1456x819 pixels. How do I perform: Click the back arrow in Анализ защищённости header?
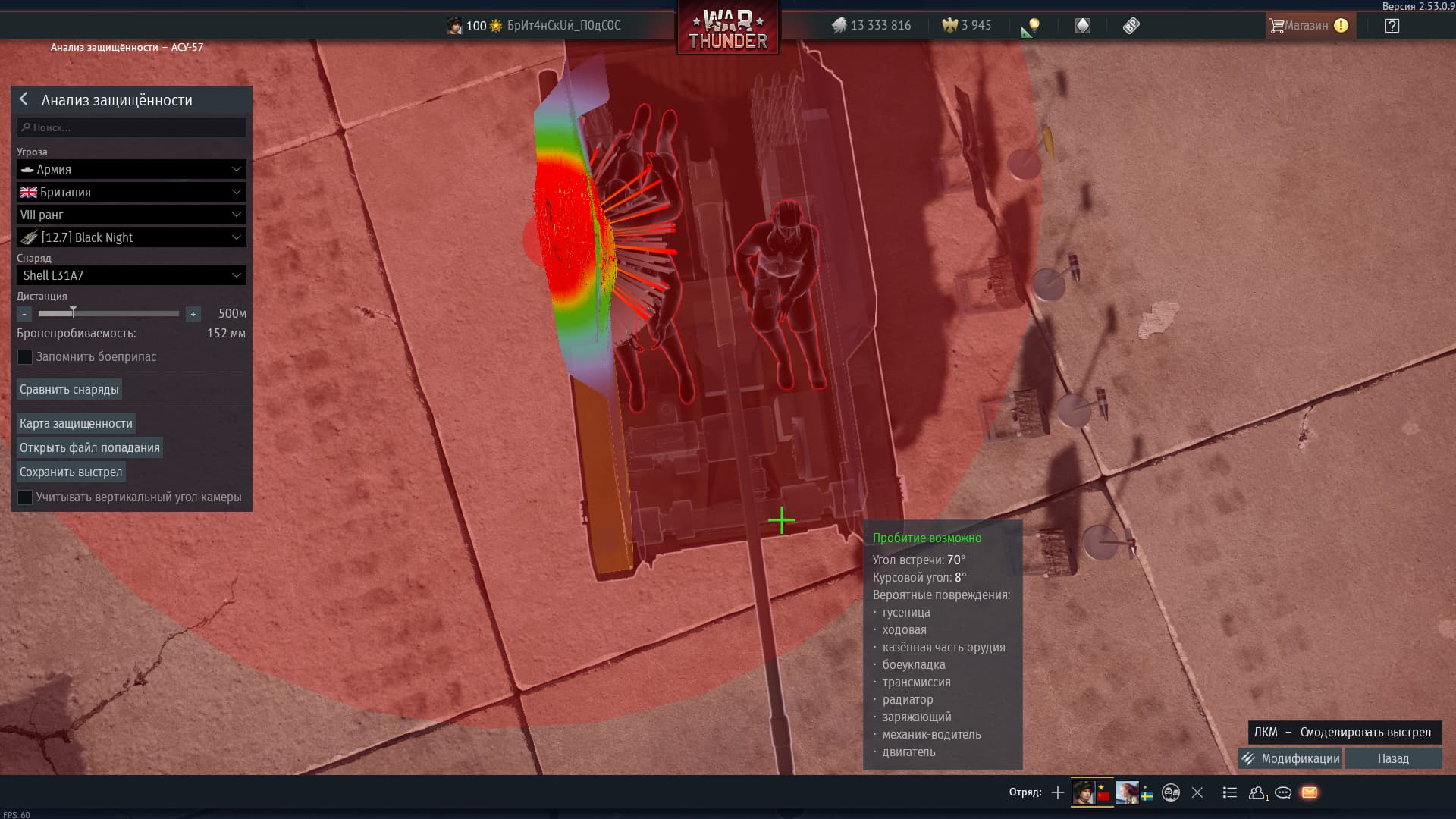pos(24,99)
